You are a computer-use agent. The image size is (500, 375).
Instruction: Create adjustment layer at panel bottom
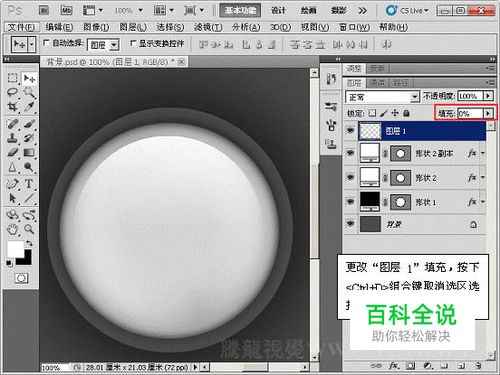click(428, 366)
